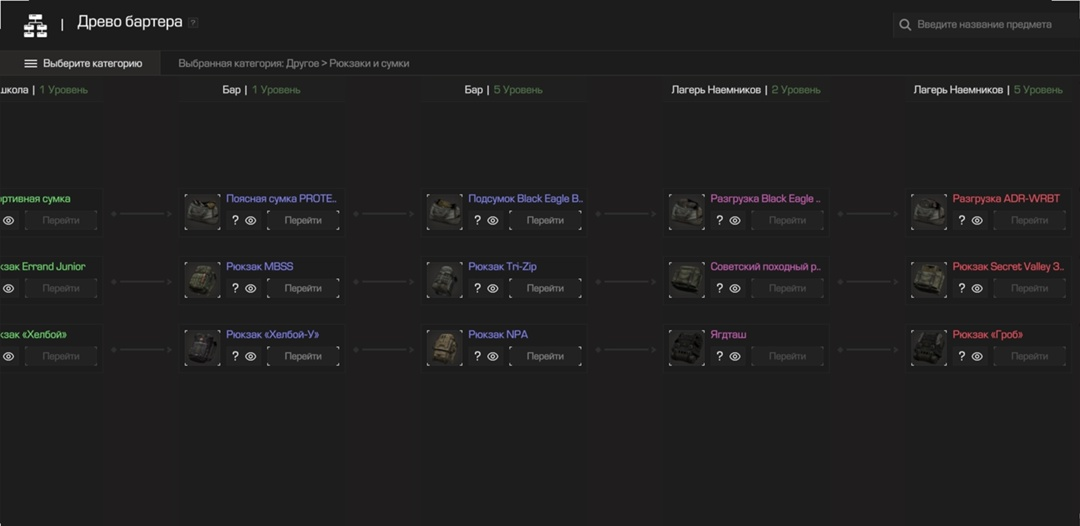This screenshot has width=1080, height=526.
Task: Select Бар 1 Уровень column header
Action: point(261,90)
